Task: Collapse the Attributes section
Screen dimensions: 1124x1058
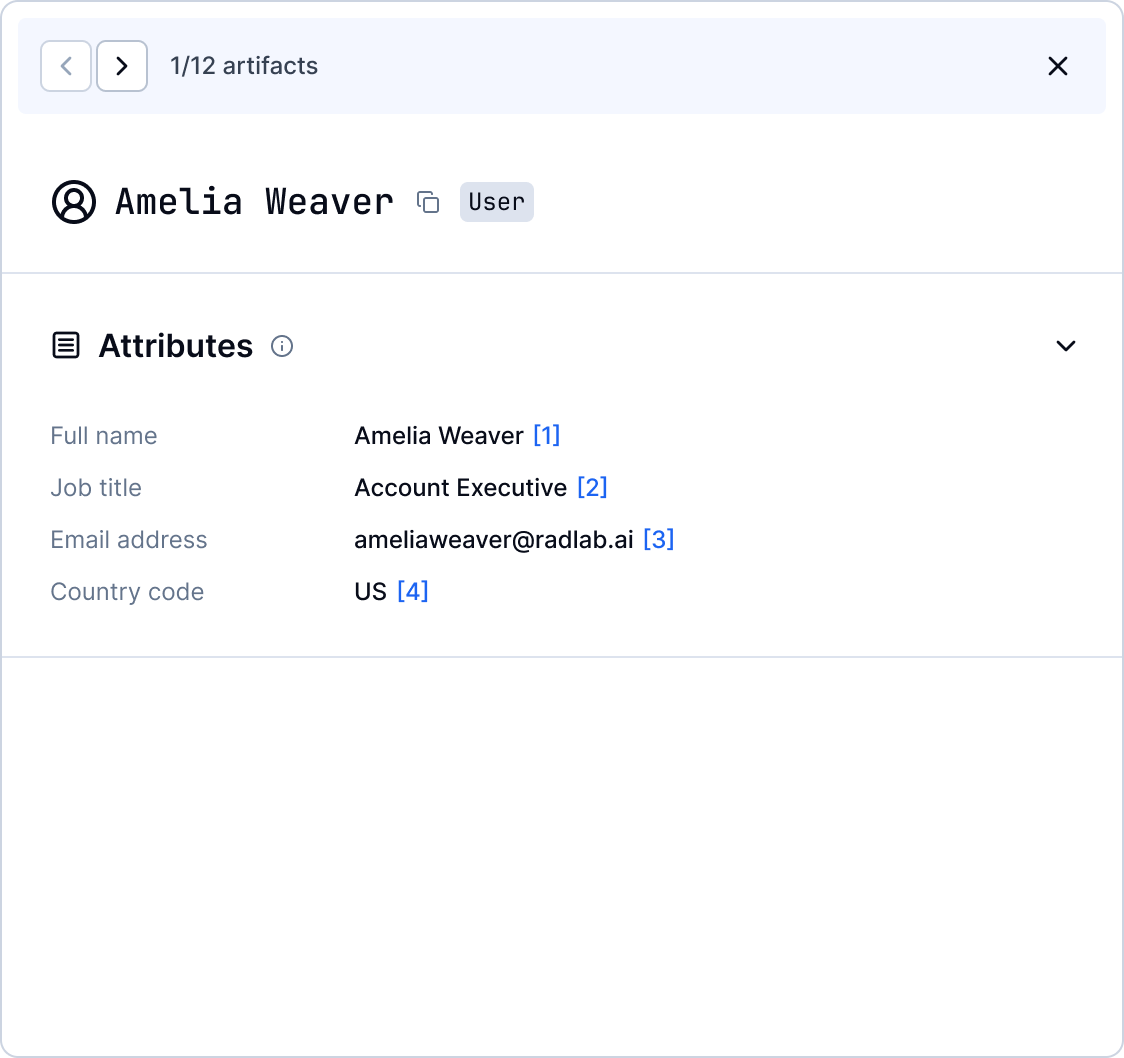Action: 1065,346
